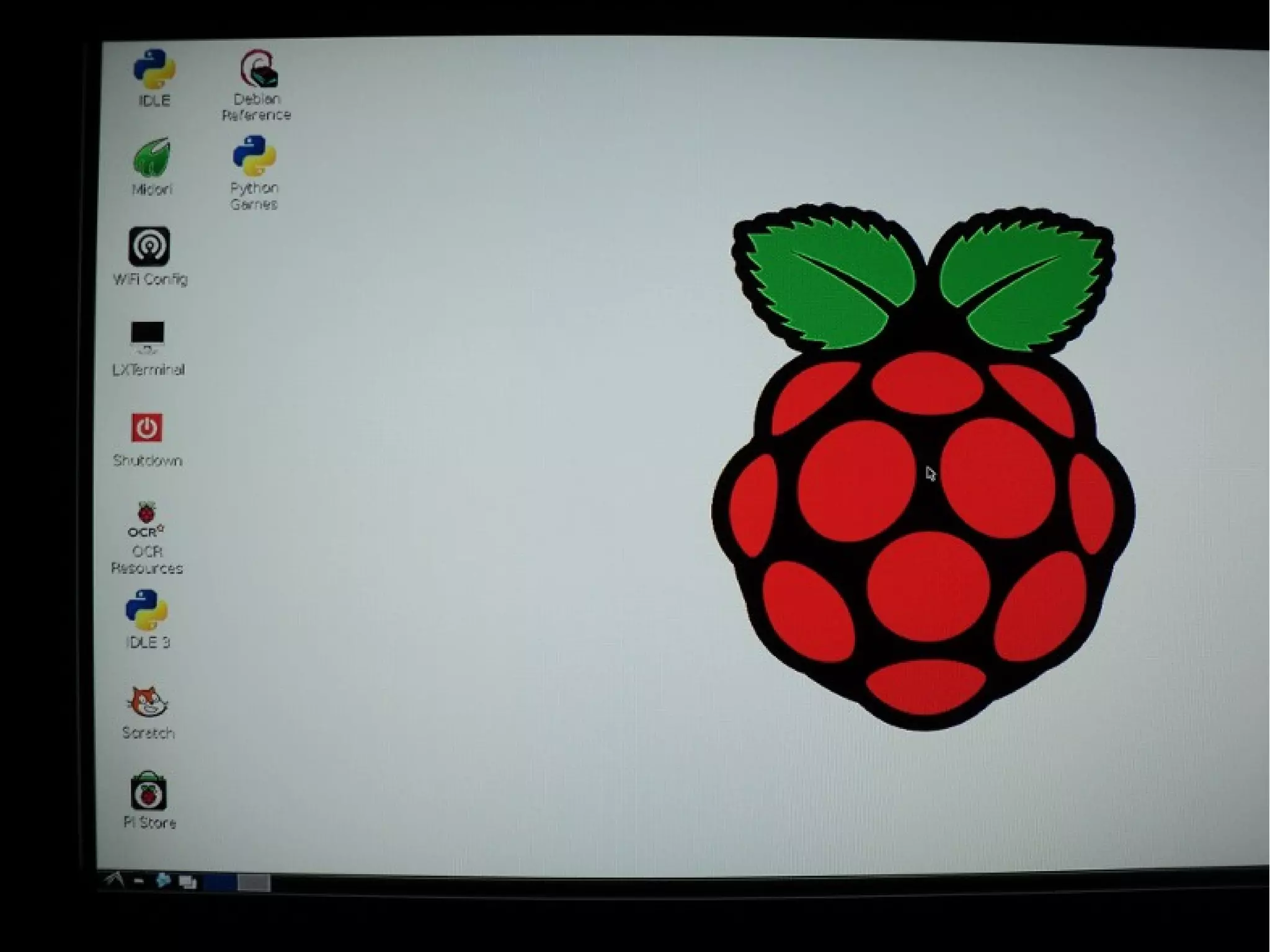Click the minimize-all-windows taskbar icon
The height and width of the screenshot is (952, 1270).
coord(187,881)
